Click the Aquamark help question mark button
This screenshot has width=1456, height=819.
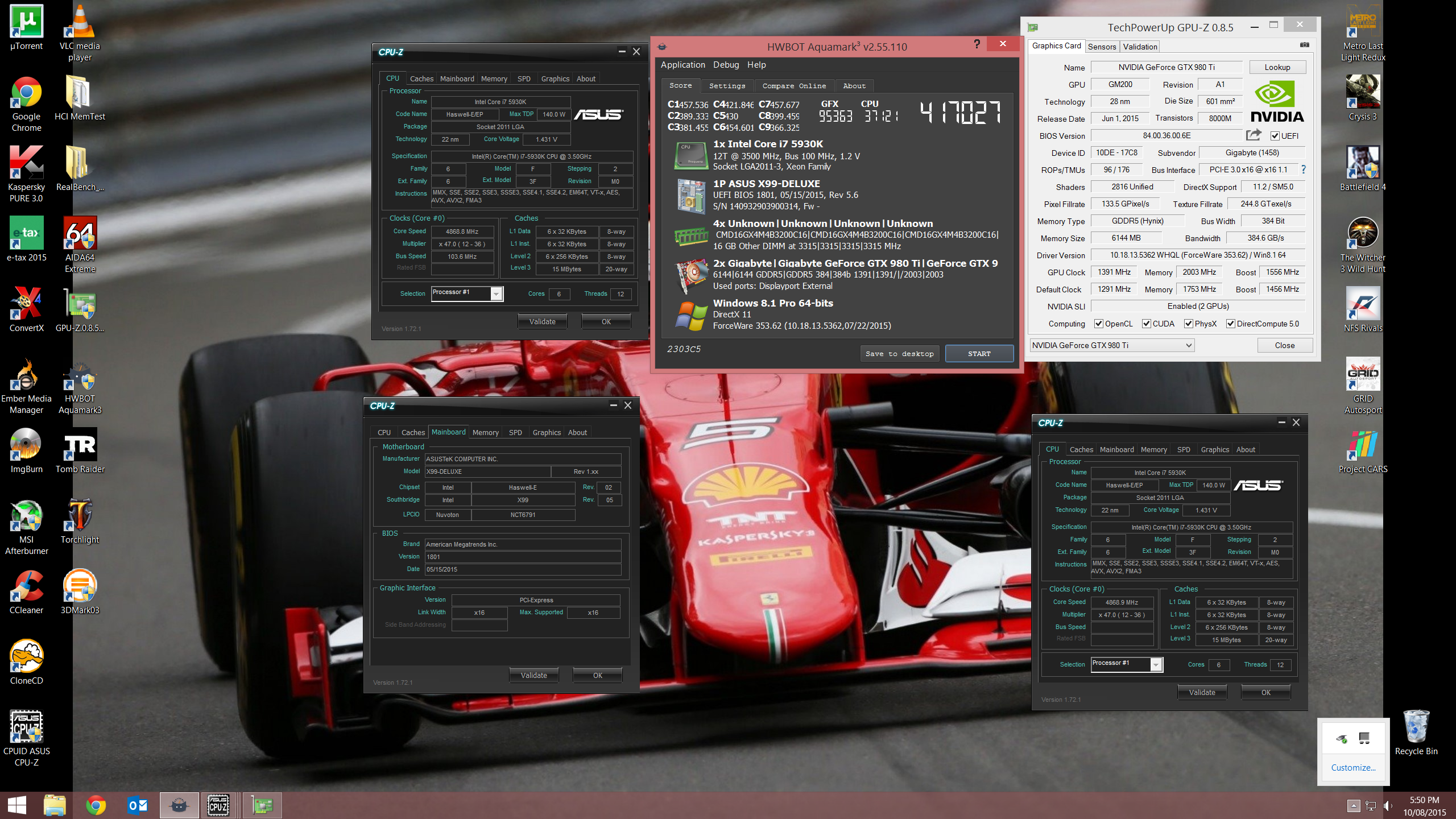coord(977,44)
